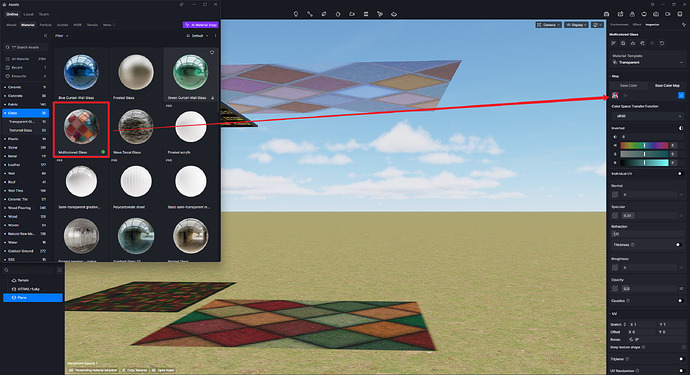Image resolution: width=690 pixels, height=375 pixels.
Task: Select Plane in scene list
Action: (33, 298)
